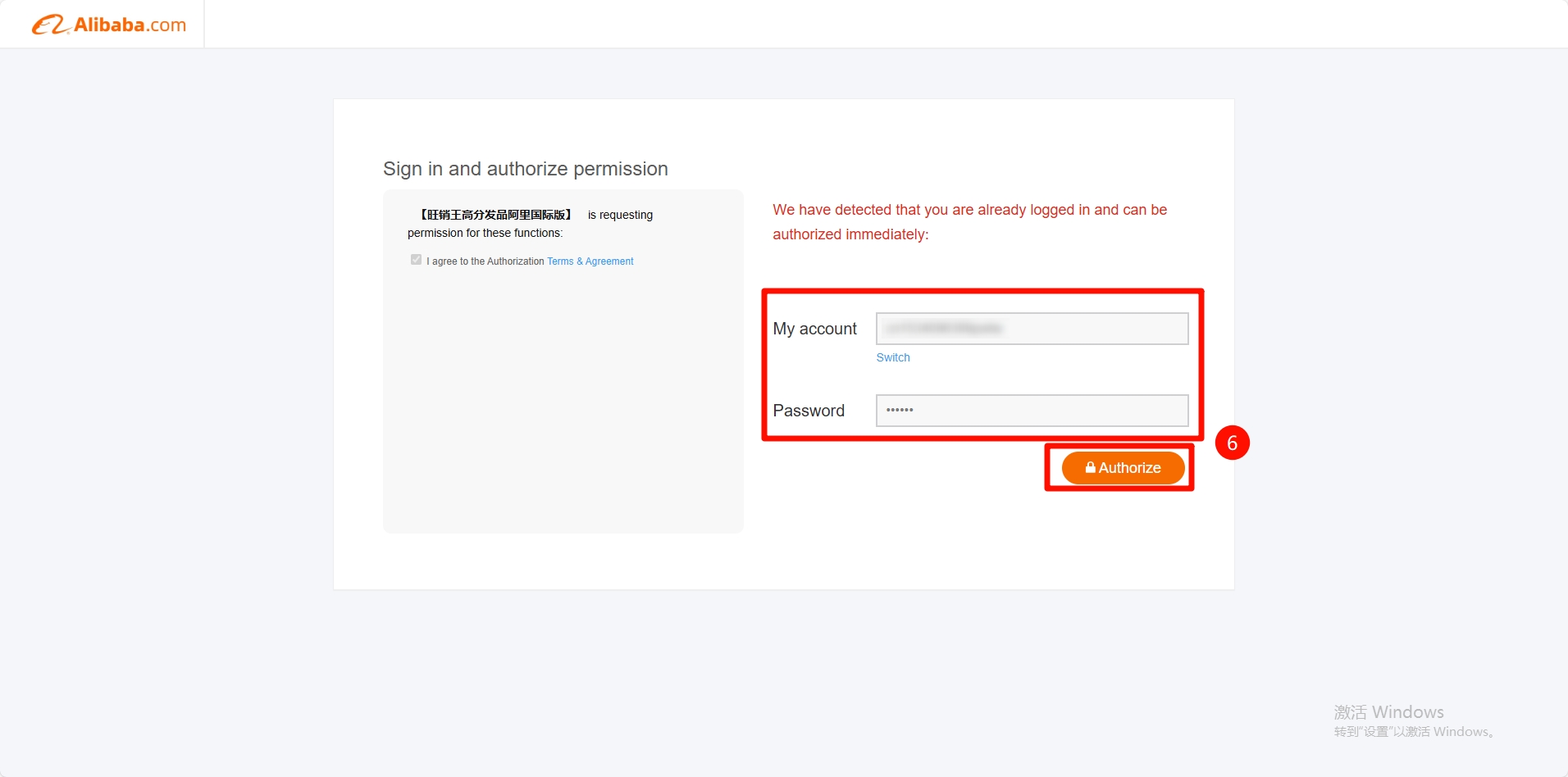Screen dimensions: 1568x777
Task: Focus the My account input field
Action: click(x=1031, y=329)
